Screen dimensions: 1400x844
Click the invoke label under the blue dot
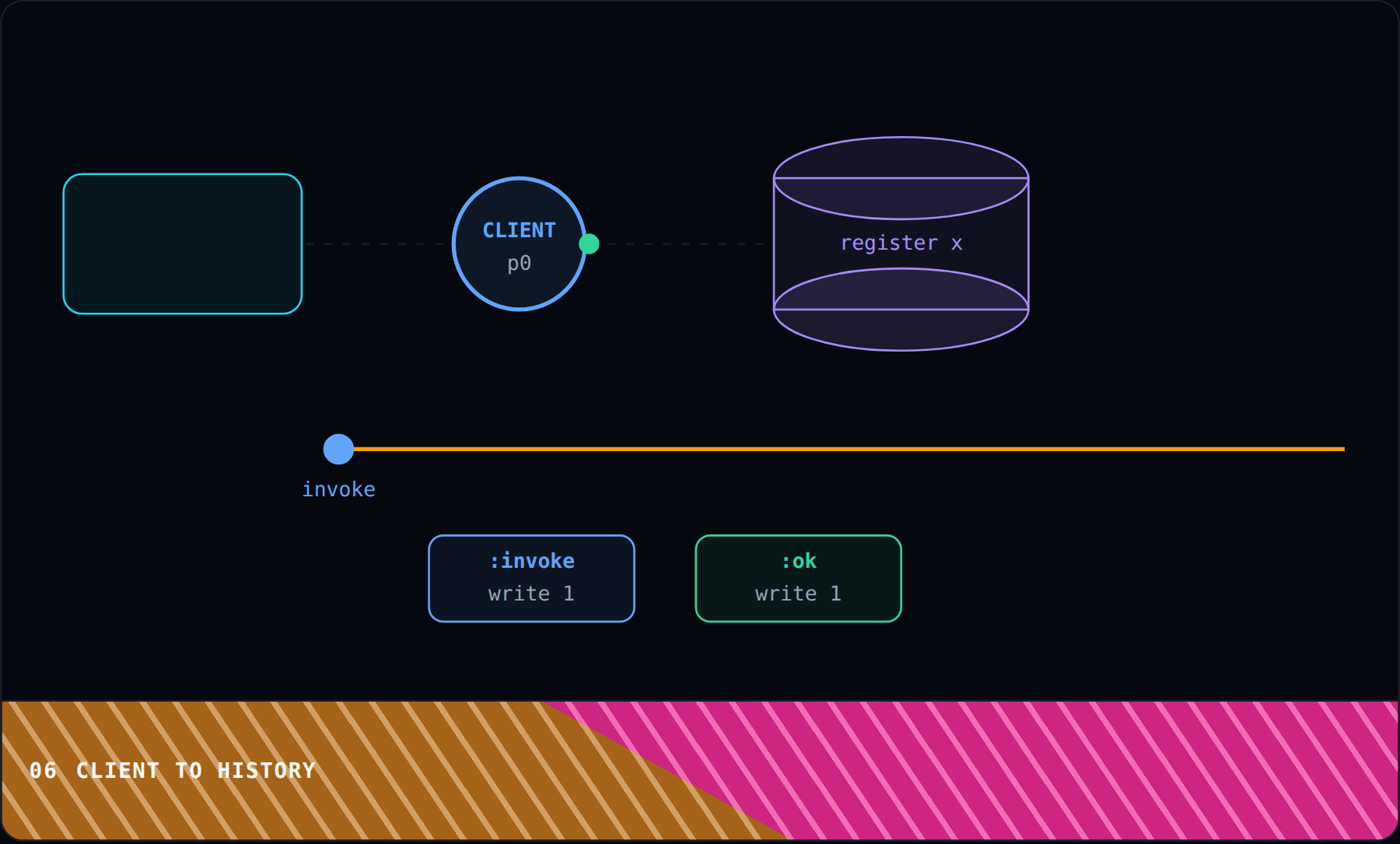click(x=338, y=489)
